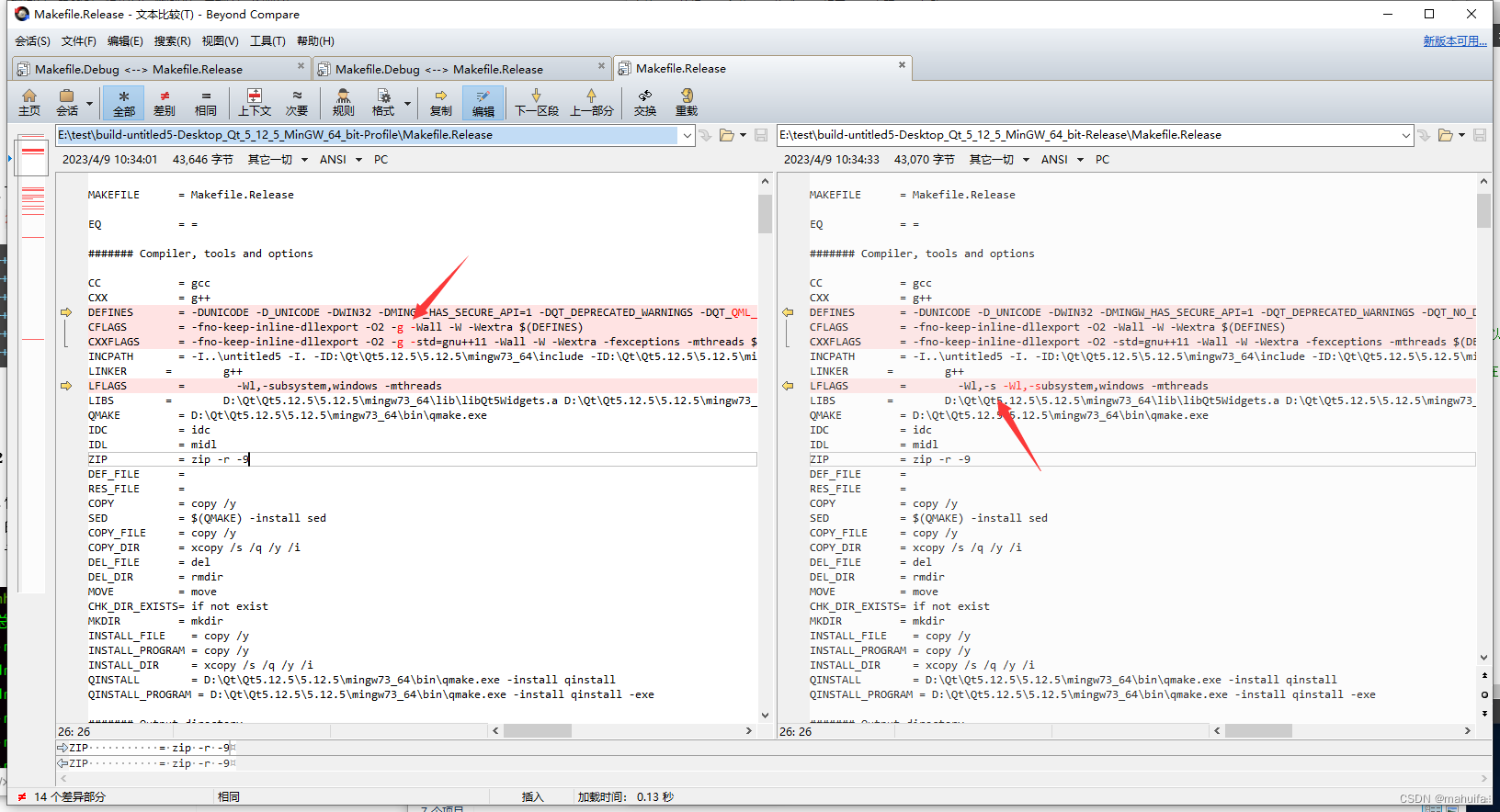Expand the 会话 dropdown arrow
The width and height of the screenshot is (1500, 812).
click(x=89, y=103)
